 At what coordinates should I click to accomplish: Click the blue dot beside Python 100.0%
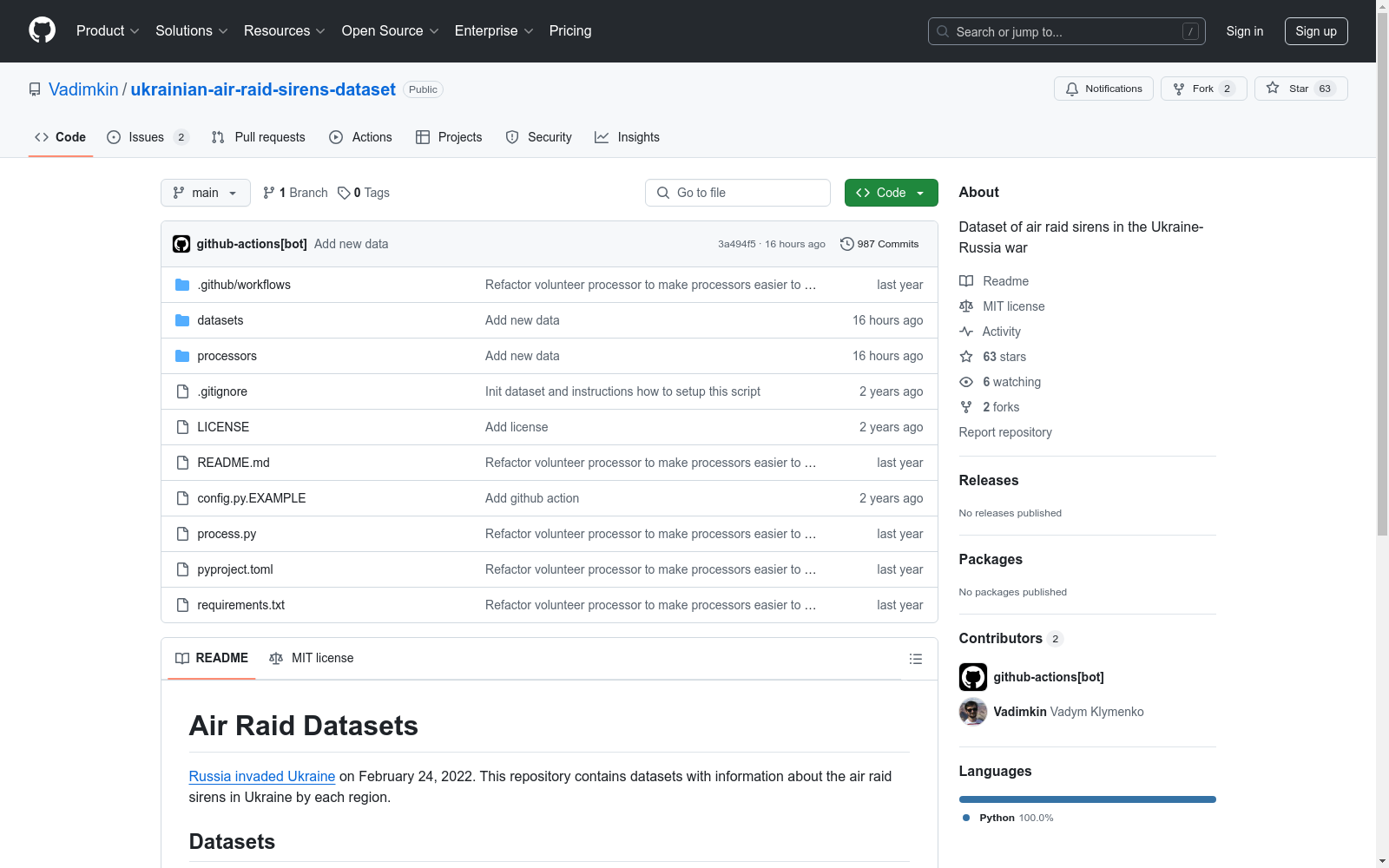tap(966, 818)
